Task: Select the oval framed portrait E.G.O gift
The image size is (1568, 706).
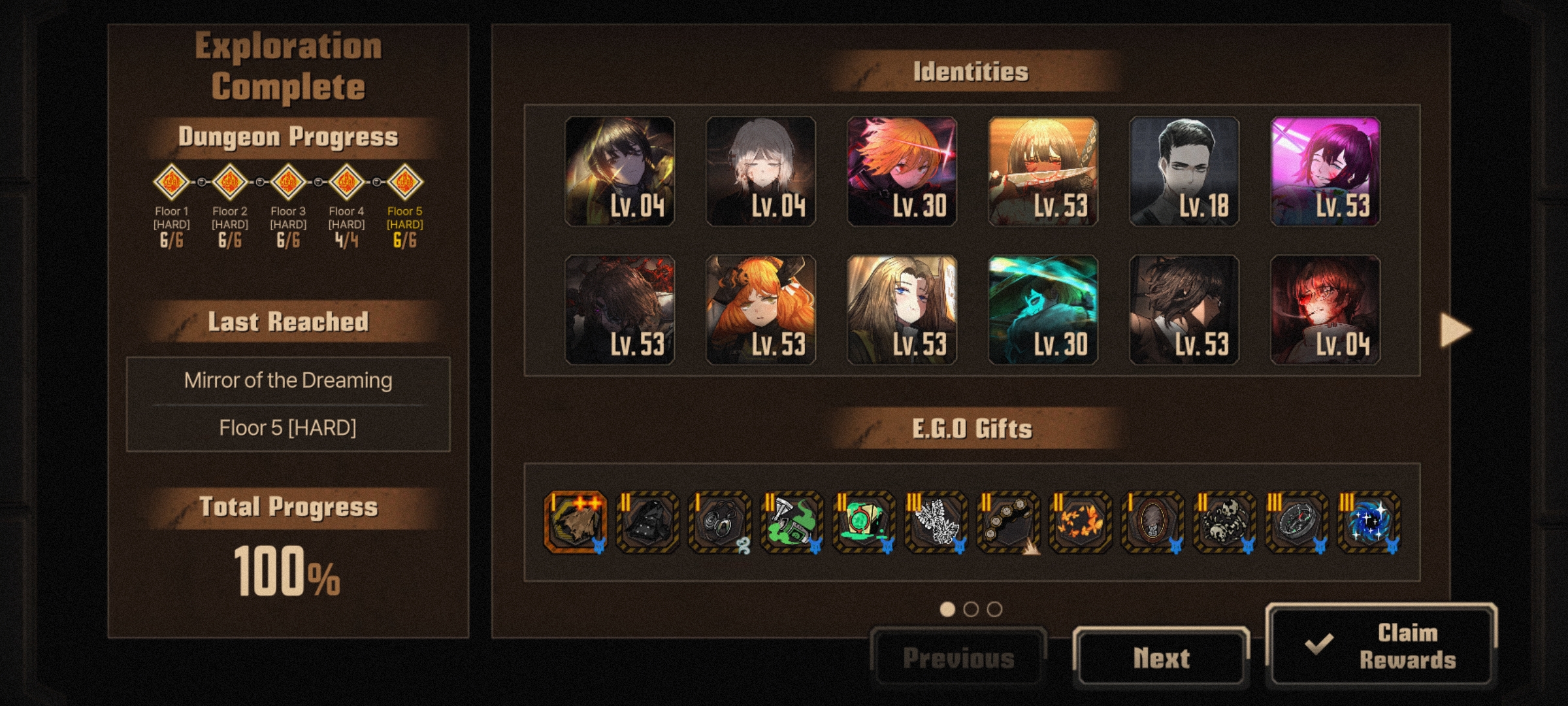Action: [x=1152, y=522]
